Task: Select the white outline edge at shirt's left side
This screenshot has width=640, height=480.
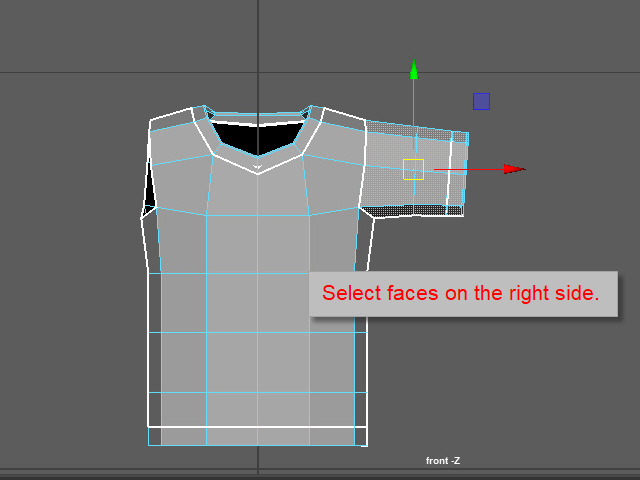Action: pyautogui.click(x=149, y=350)
